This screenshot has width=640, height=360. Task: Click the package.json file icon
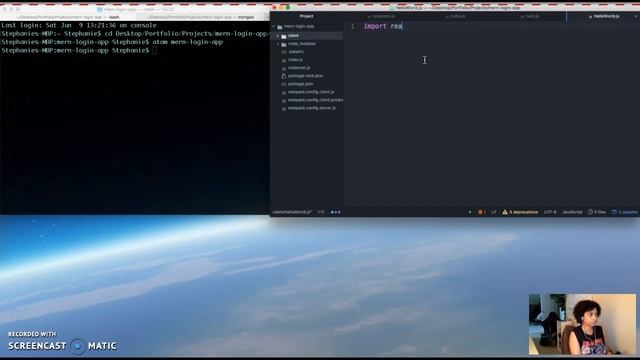coord(284,84)
